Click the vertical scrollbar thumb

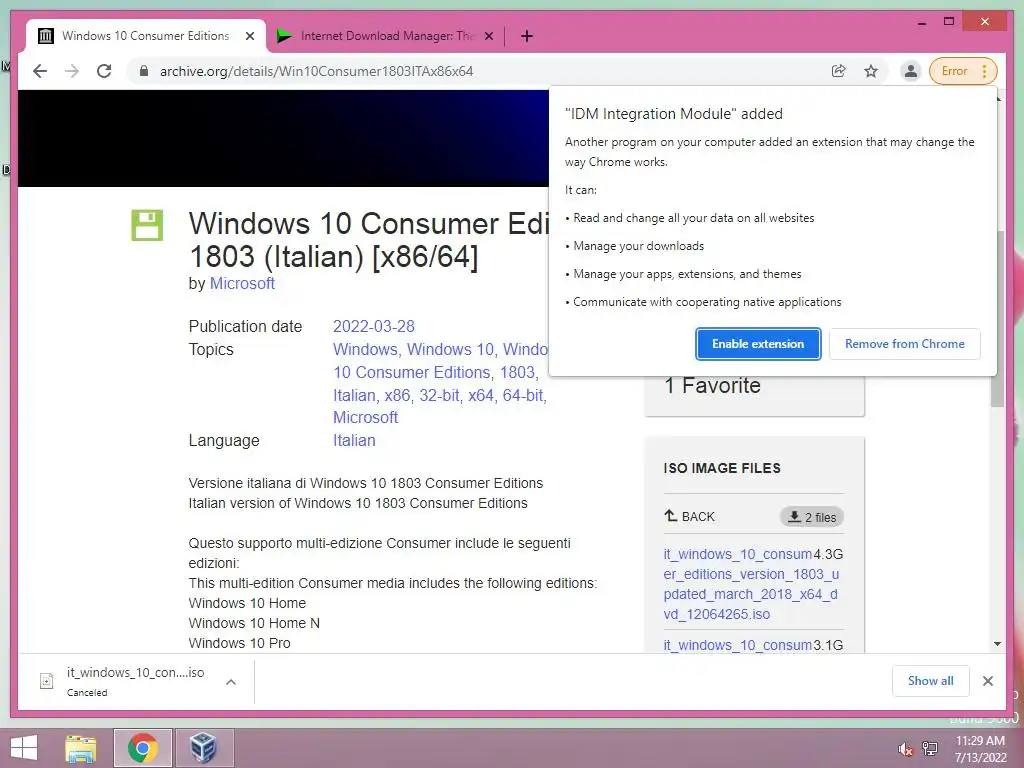point(997,319)
